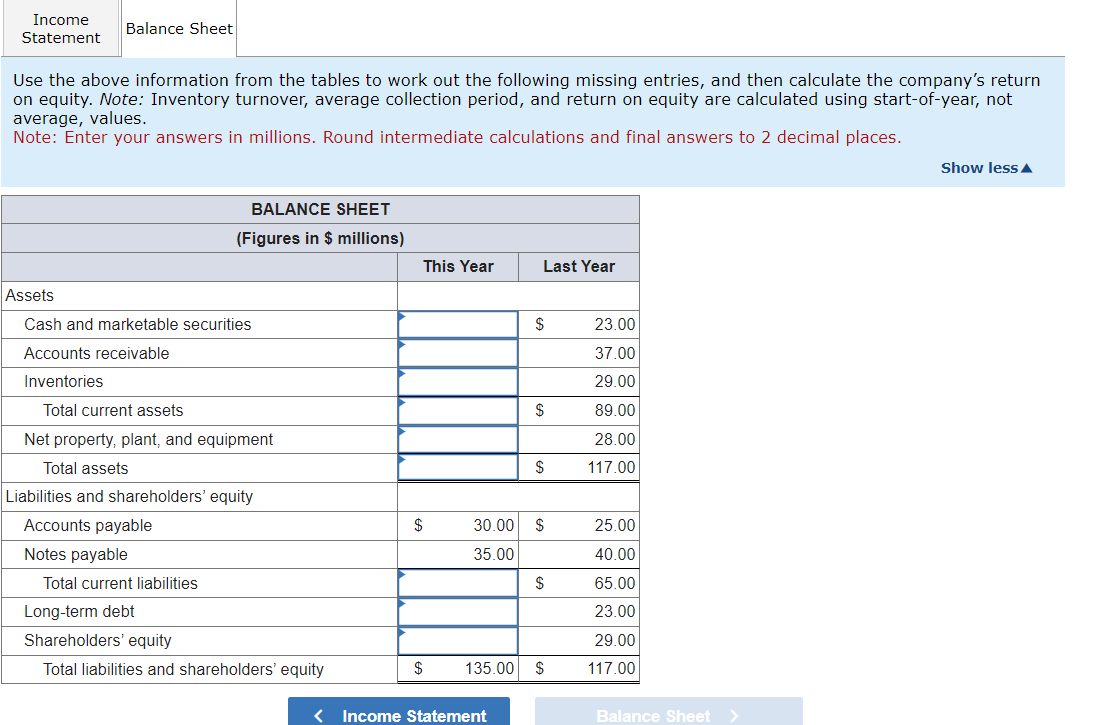Click the upward arrow beside Show less
1116x725 pixels.
tap(1028, 167)
